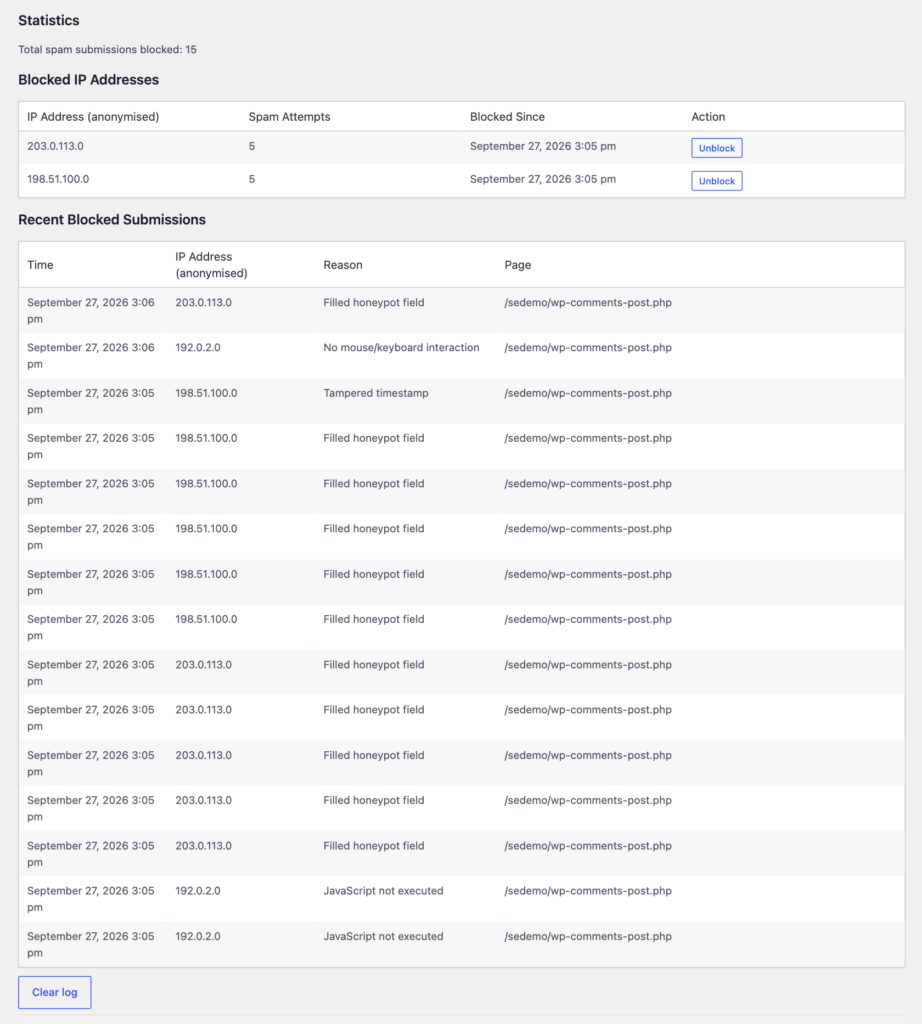Click the Spam Attempts column header
922x1024 pixels.
tap(289, 117)
